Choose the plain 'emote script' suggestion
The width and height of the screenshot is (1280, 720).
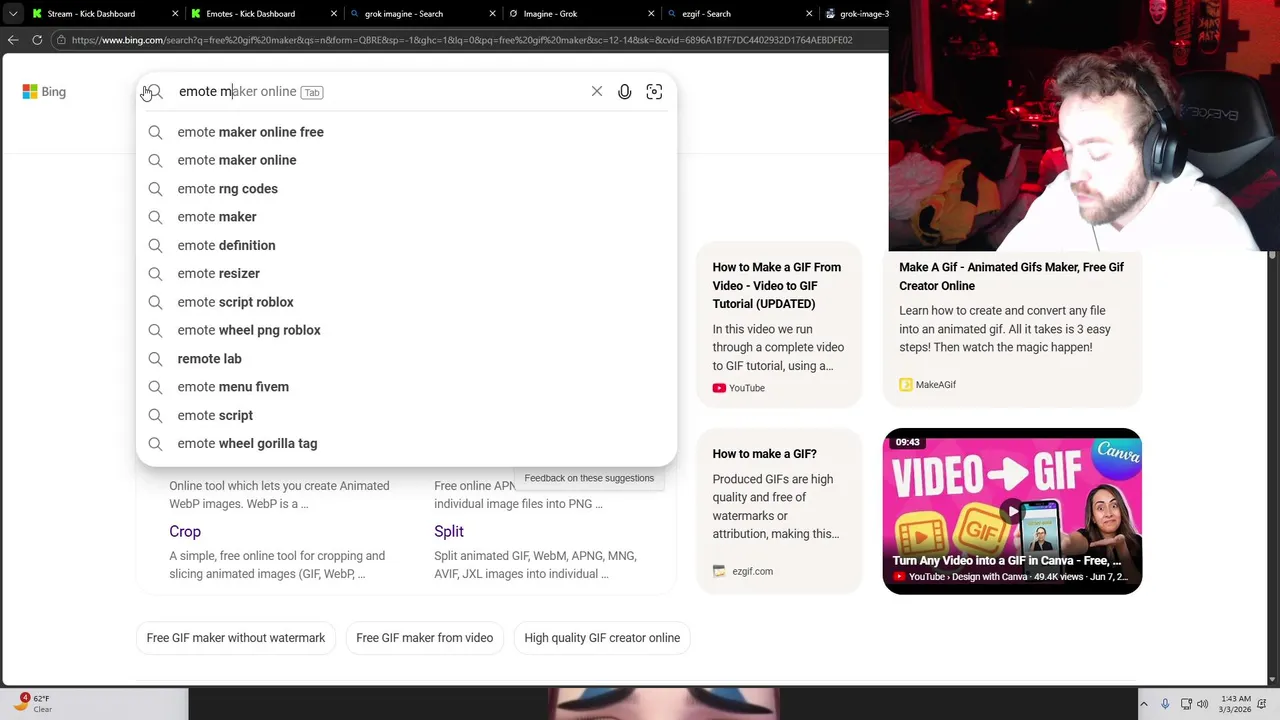406,415
